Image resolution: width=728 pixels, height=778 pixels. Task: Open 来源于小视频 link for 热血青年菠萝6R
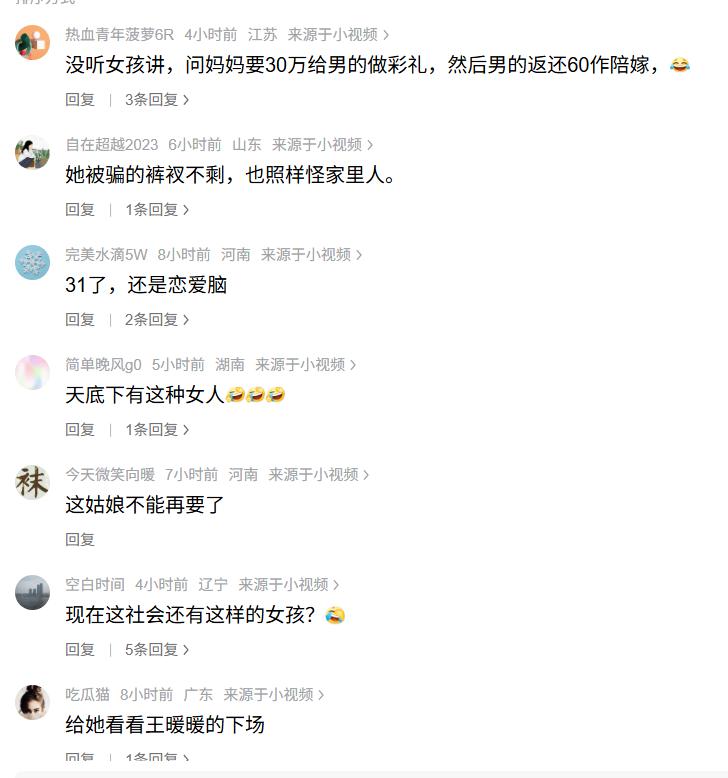(x=338, y=35)
